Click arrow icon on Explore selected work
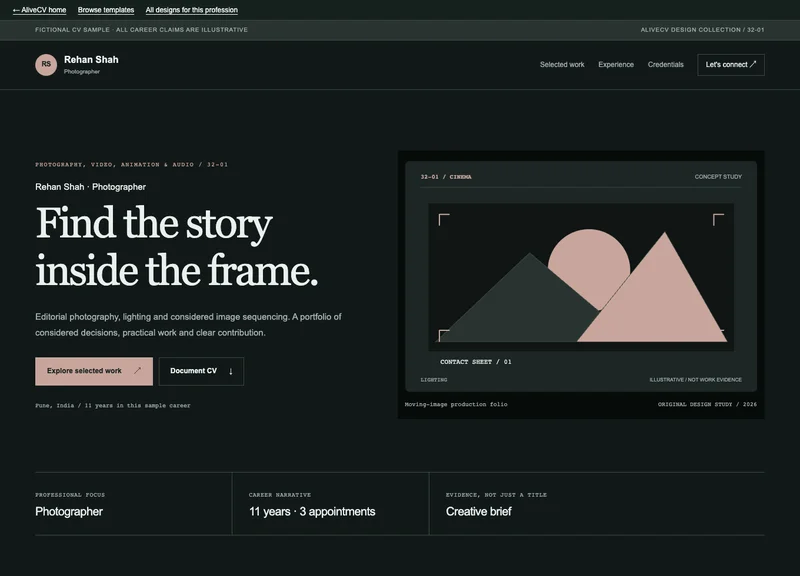This screenshot has height=576, width=800. (x=137, y=370)
